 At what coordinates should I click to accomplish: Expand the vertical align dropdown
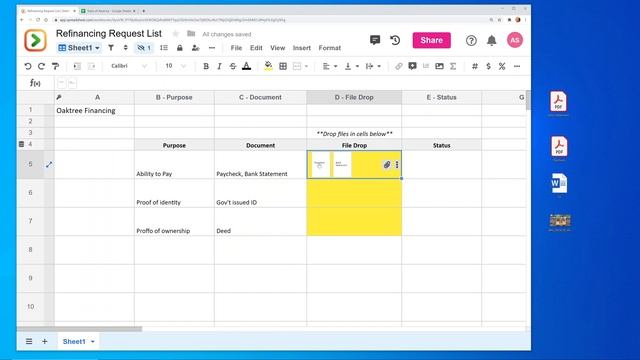357,66
